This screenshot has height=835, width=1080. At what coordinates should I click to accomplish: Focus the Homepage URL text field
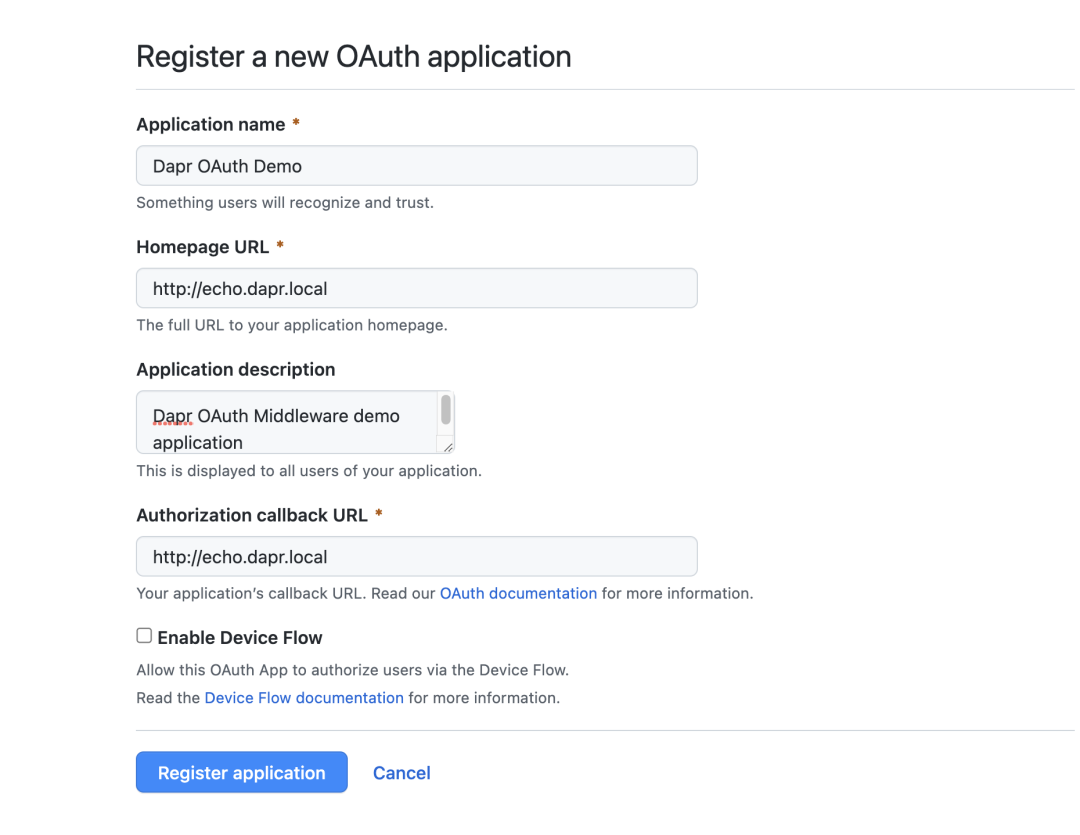(x=417, y=288)
